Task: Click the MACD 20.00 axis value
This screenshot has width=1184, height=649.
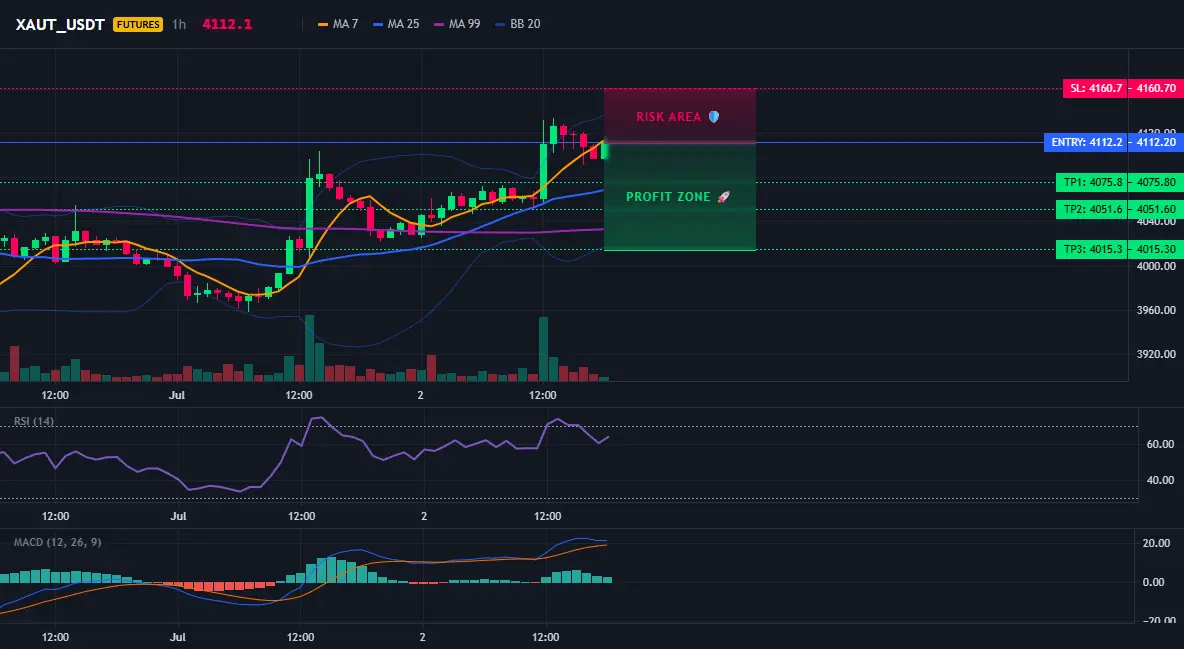Action: [1157, 543]
